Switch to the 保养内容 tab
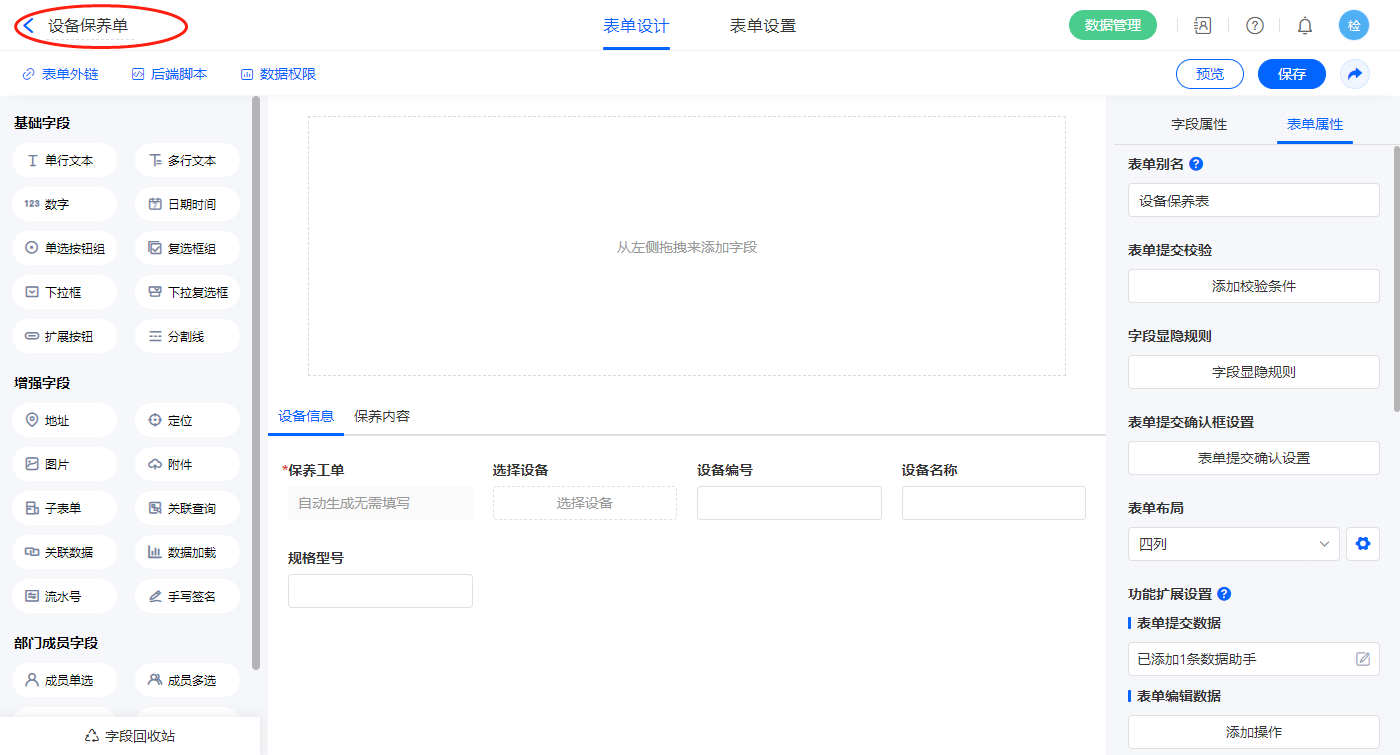The image size is (1400, 755). 382,416
